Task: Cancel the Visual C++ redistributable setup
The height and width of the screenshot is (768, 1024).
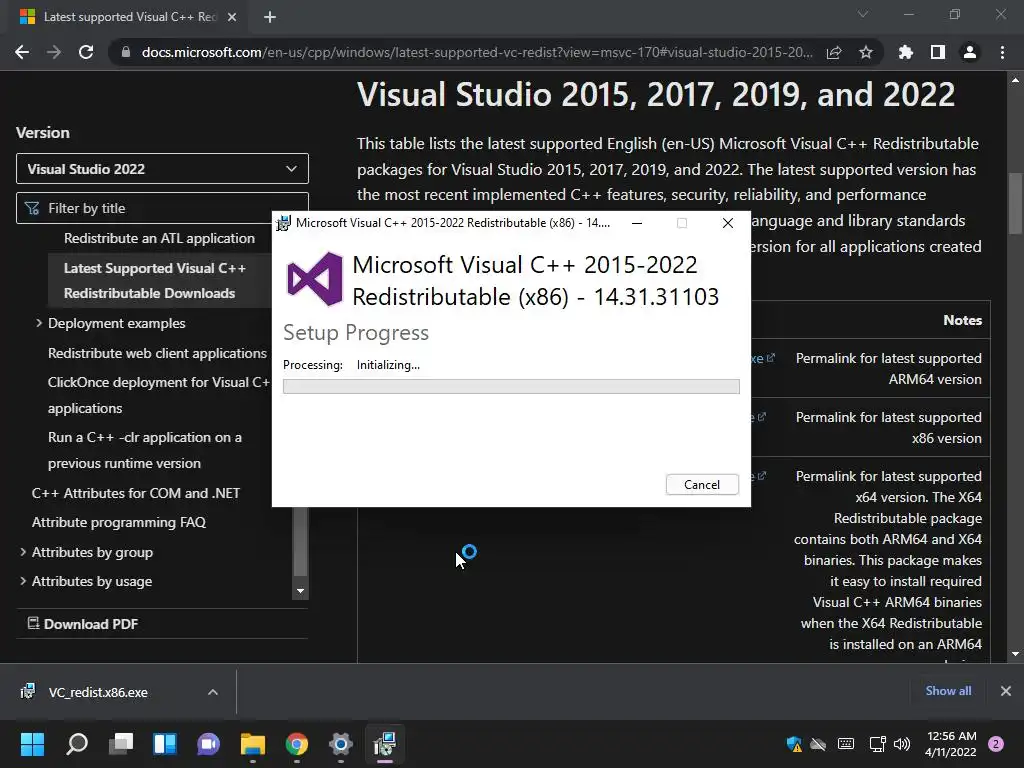Action: click(x=702, y=485)
